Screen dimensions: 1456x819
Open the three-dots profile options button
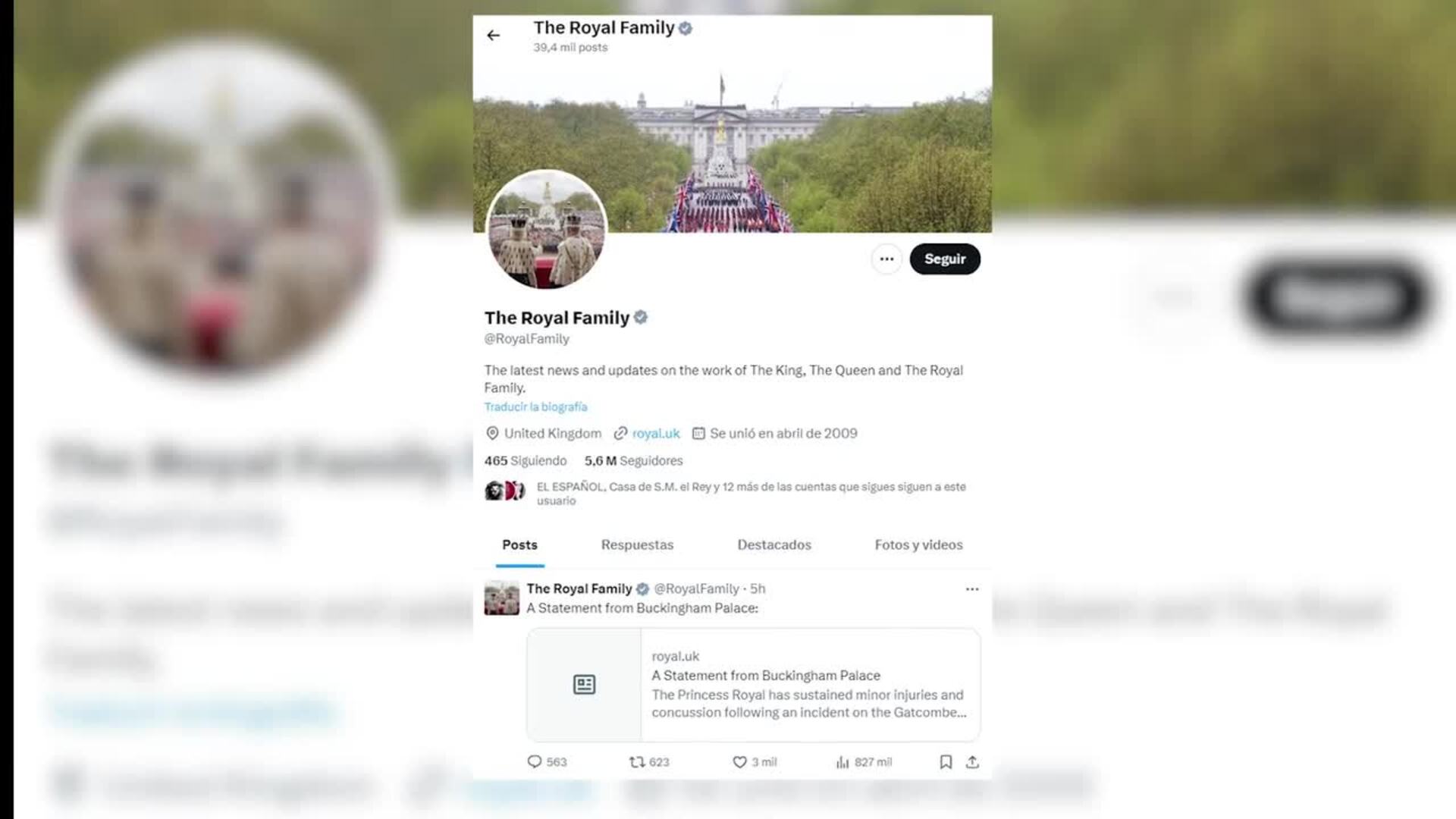(886, 259)
